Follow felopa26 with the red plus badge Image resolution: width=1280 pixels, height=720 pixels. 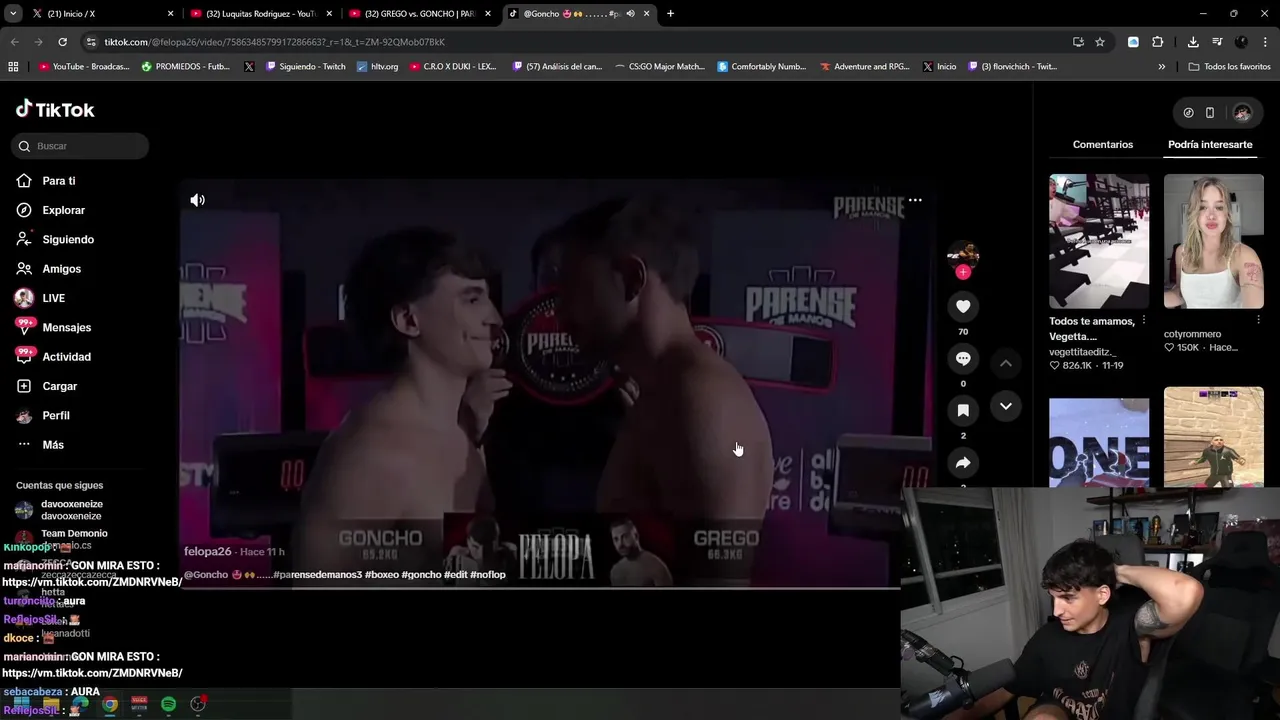tap(963, 272)
